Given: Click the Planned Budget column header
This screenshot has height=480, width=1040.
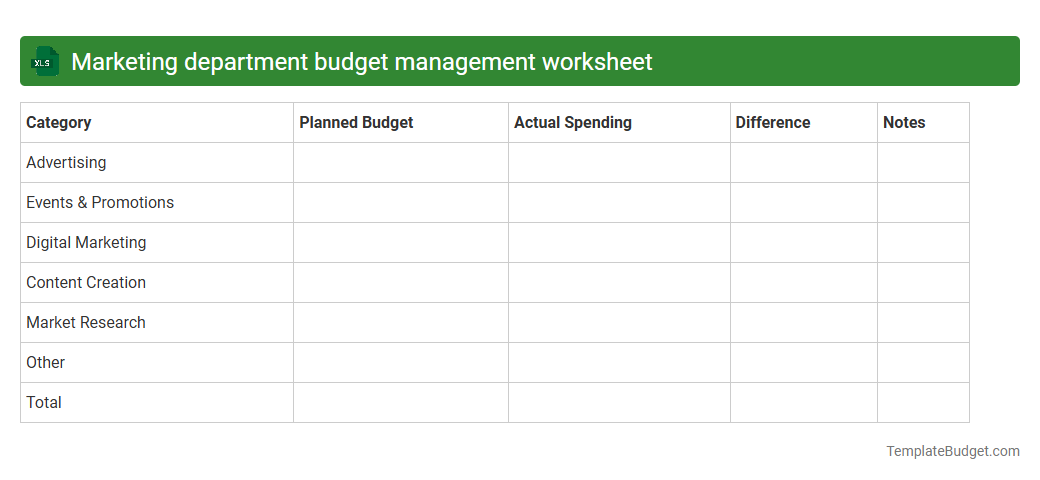Looking at the screenshot, I should pos(401,123).
